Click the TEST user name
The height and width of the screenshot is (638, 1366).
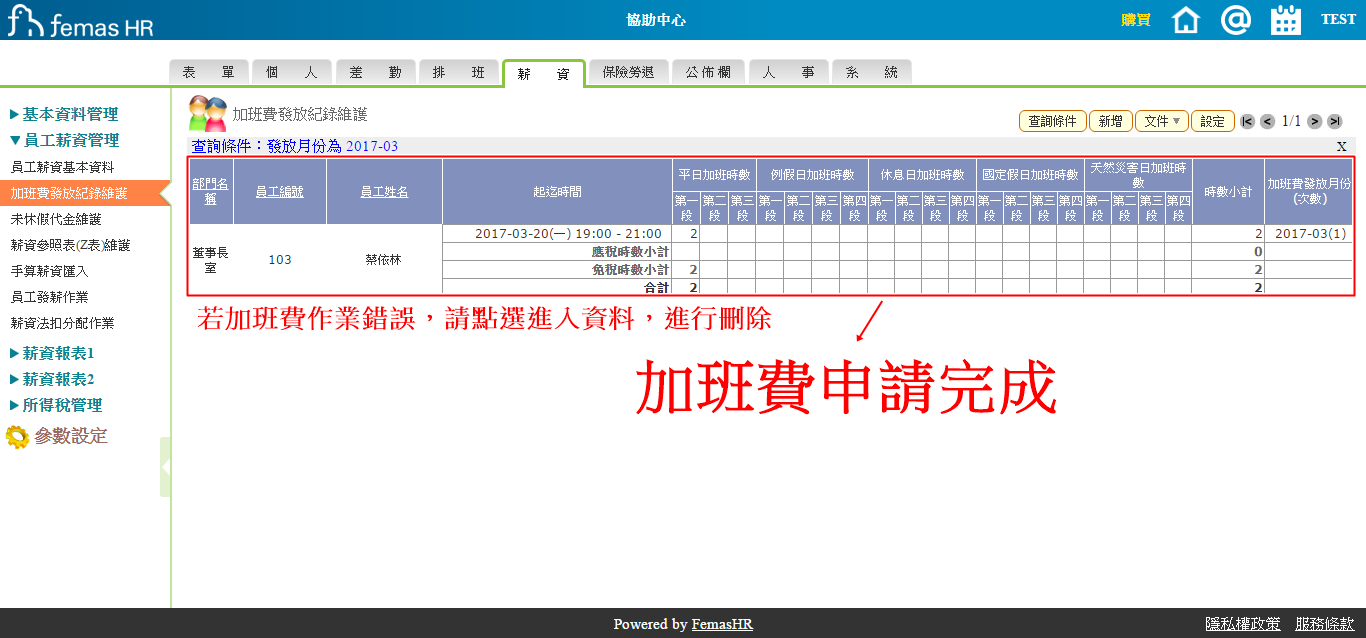pyautogui.click(x=1338, y=20)
